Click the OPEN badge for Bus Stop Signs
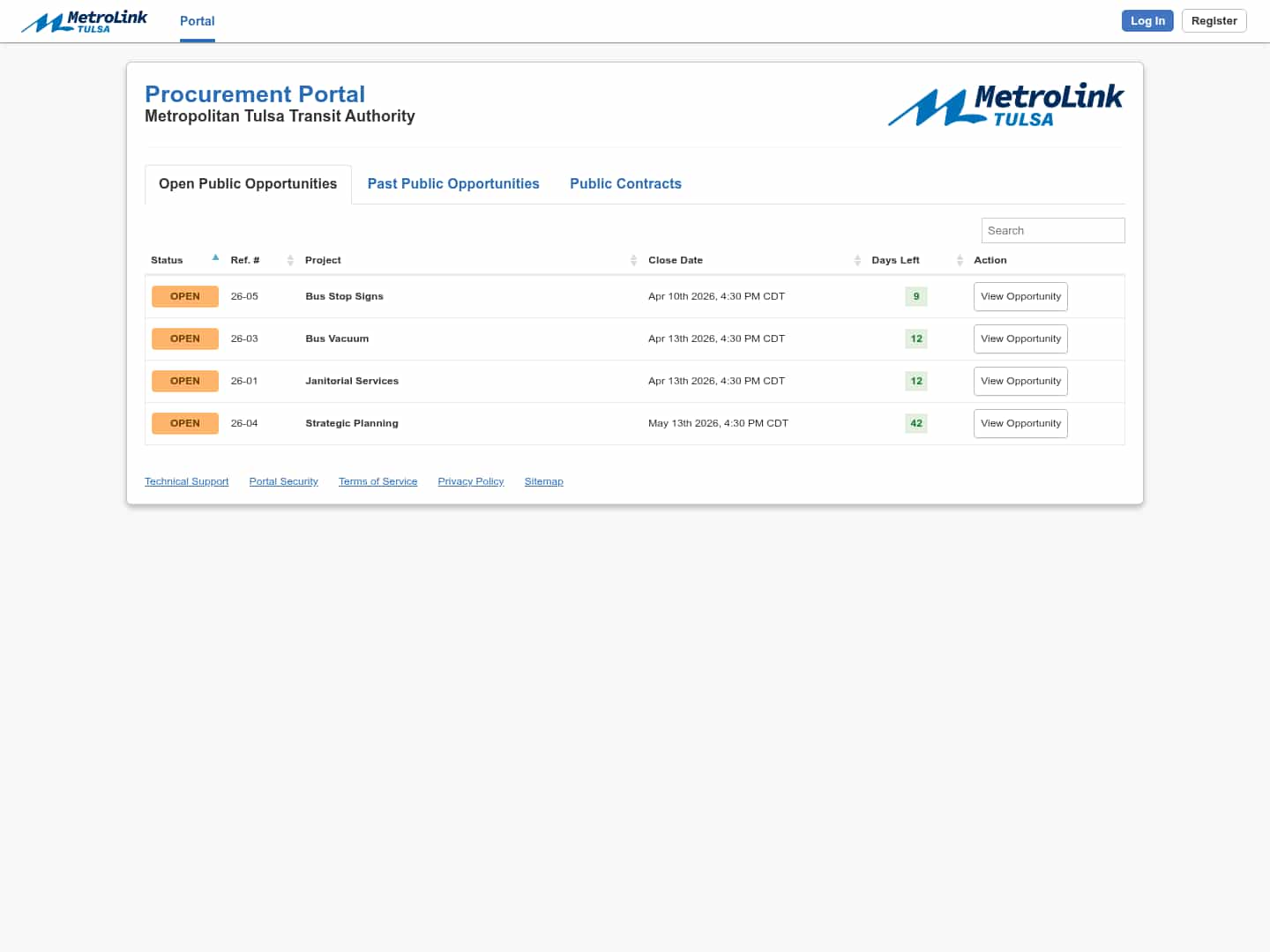The height and width of the screenshot is (952, 1270). coord(185,296)
